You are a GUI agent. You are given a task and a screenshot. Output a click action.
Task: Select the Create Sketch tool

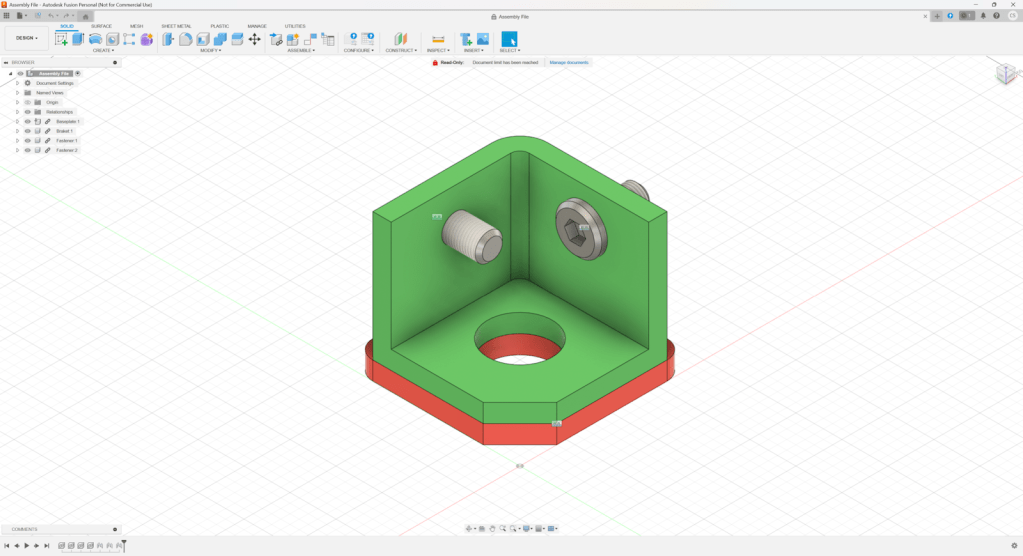[61, 39]
